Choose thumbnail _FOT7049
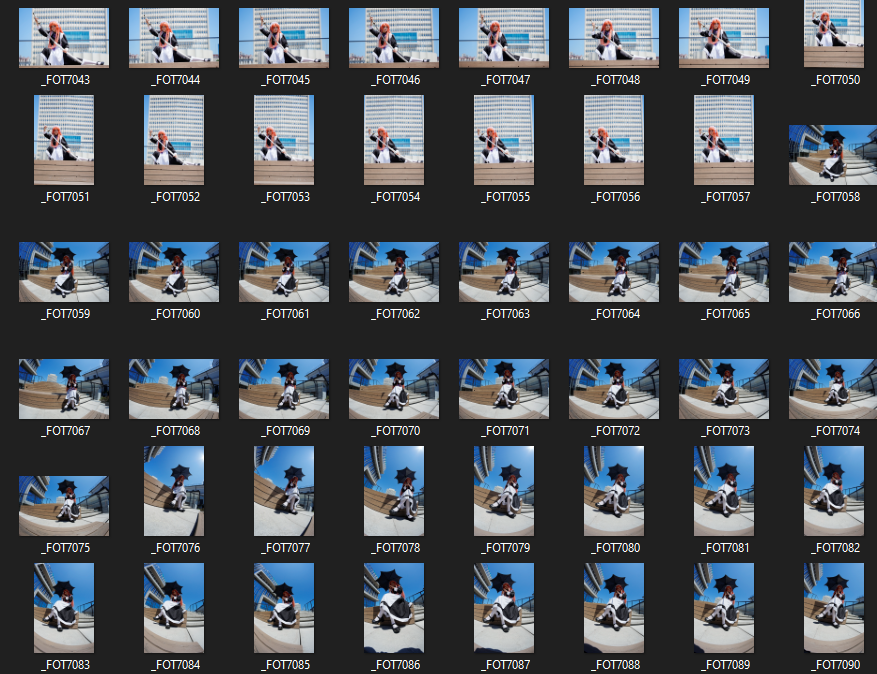This screenshot has width=877, height=674. pos(724,38)
